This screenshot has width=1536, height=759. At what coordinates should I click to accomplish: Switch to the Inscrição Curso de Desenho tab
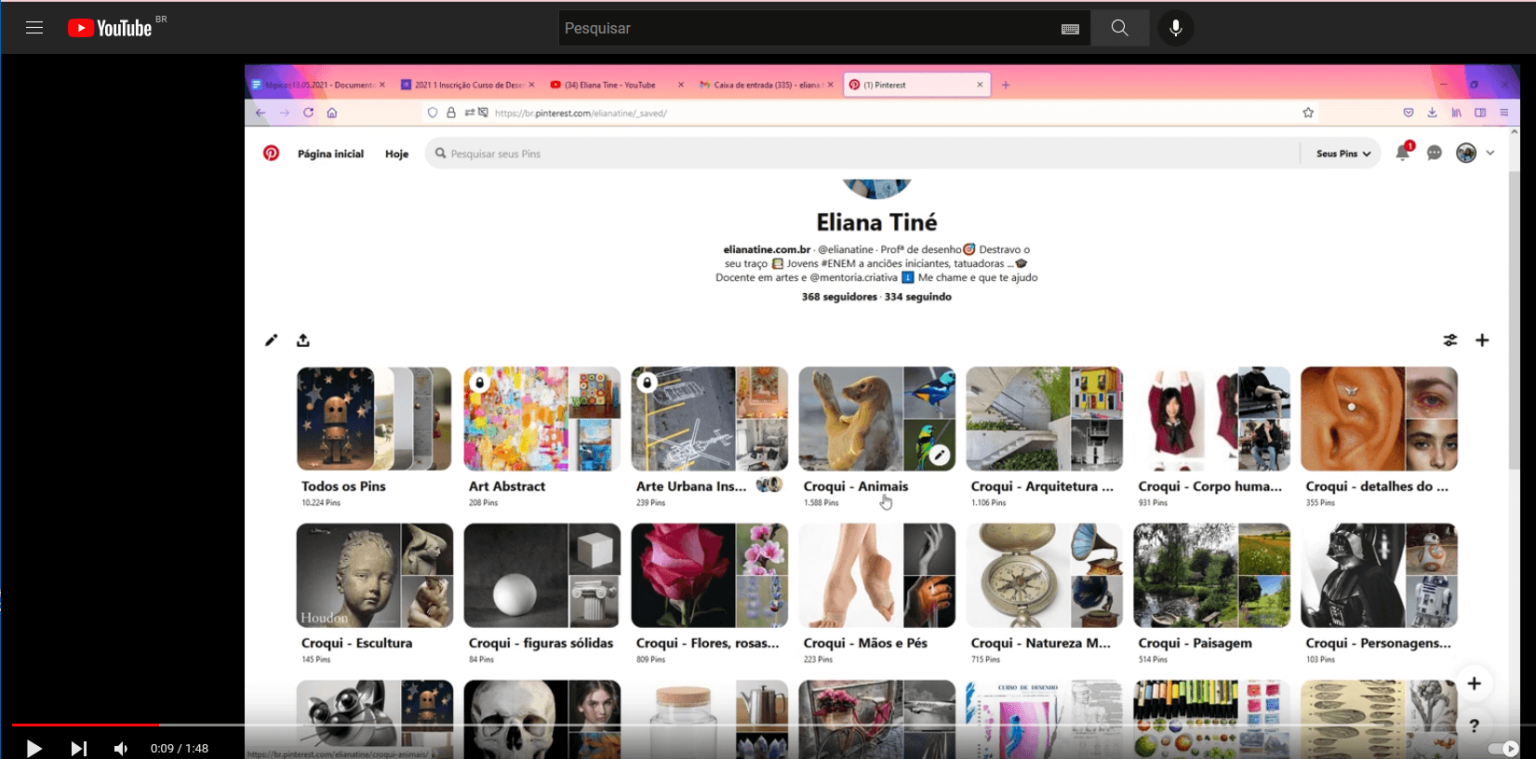coord(467,85)
